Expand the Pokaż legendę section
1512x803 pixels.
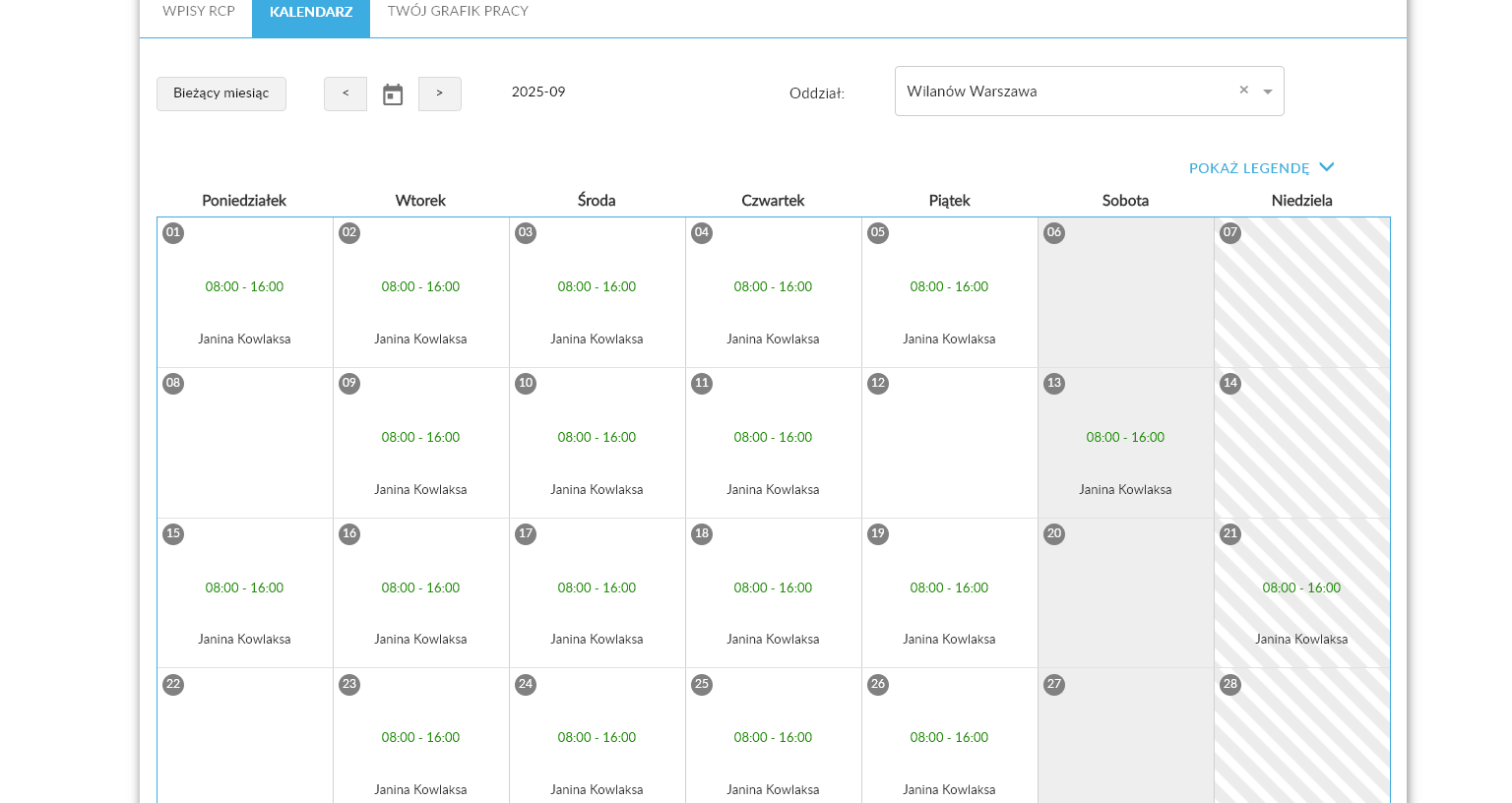pos(1248,168)
